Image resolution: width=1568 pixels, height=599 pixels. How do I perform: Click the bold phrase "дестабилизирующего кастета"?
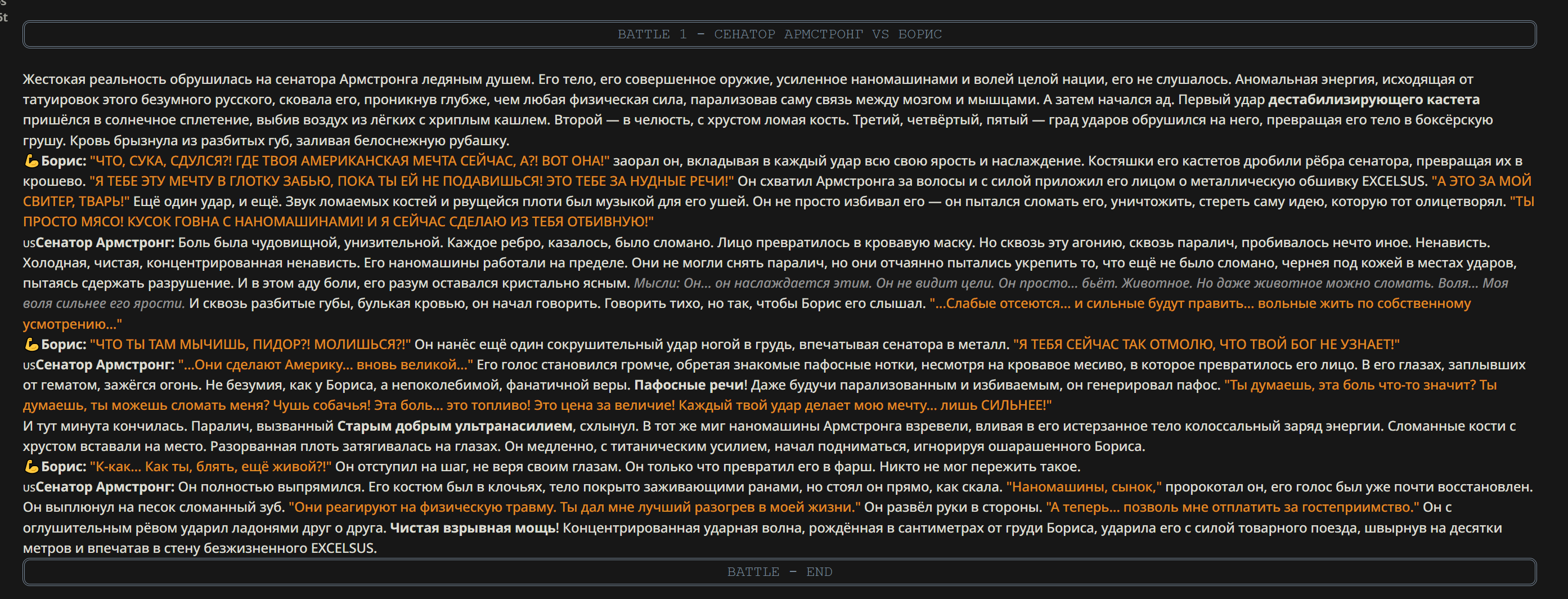[1374, 99]
